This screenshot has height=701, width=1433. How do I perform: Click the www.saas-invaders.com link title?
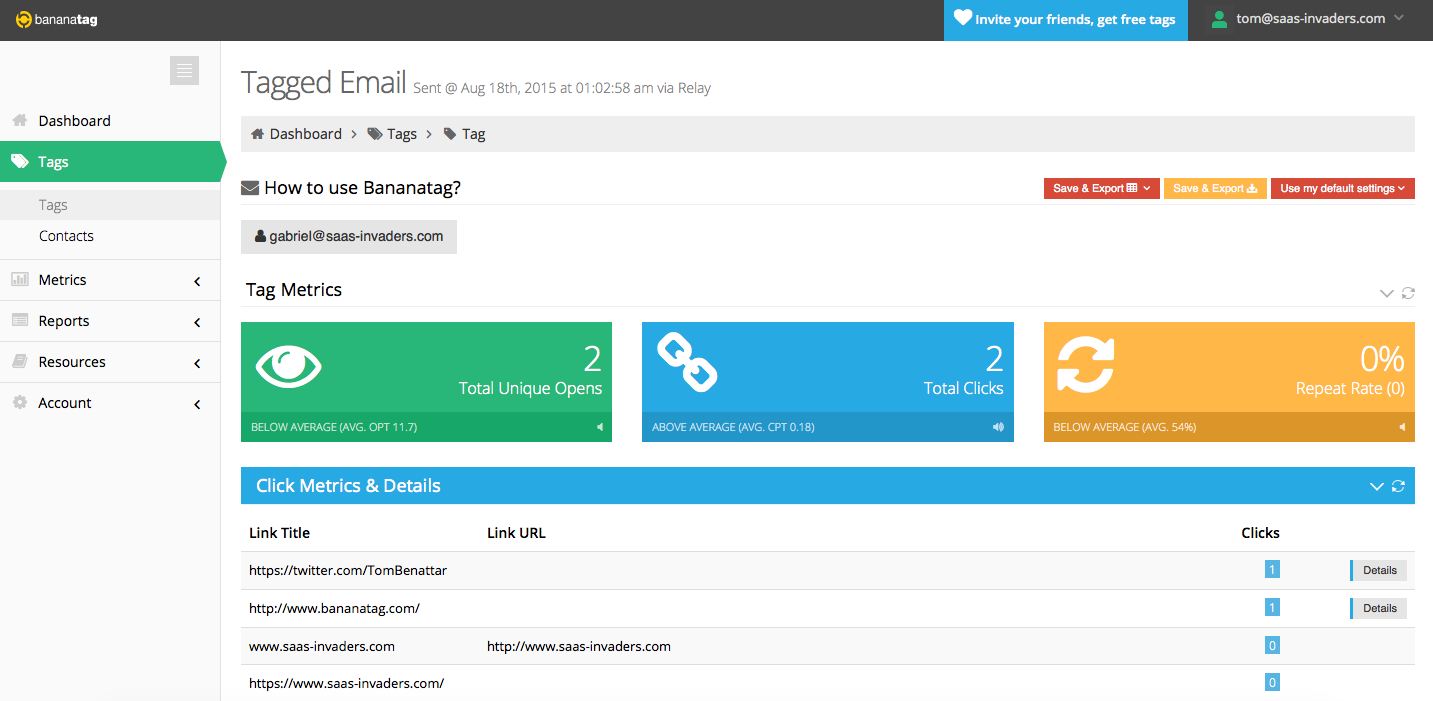tap(322, 646)
